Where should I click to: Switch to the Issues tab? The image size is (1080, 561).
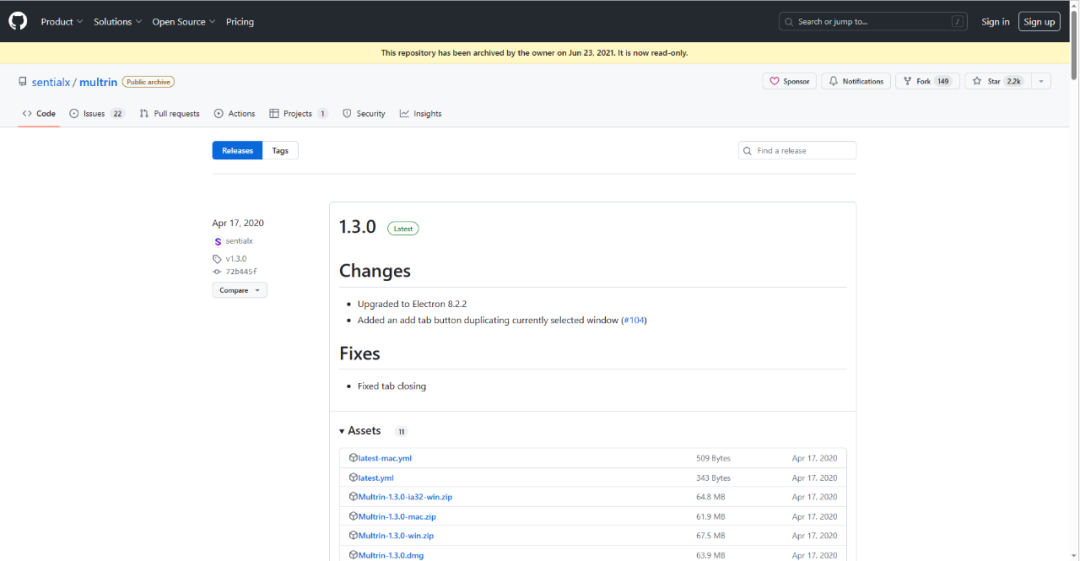pos(96,114)
